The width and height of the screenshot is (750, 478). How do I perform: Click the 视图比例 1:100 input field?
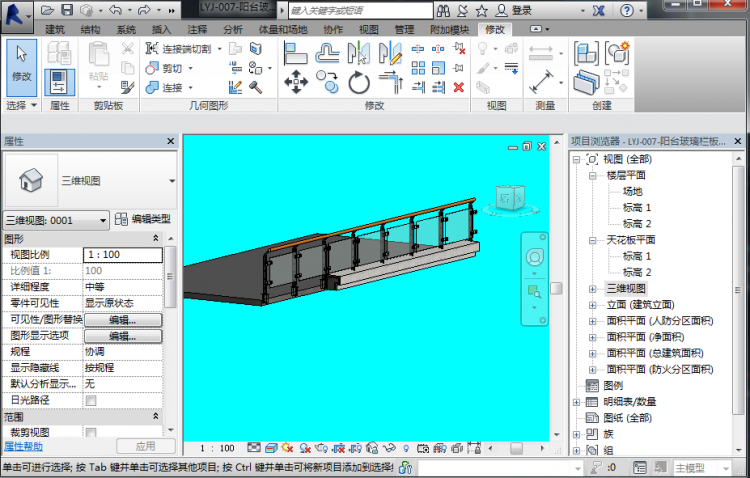click(122, 255)
